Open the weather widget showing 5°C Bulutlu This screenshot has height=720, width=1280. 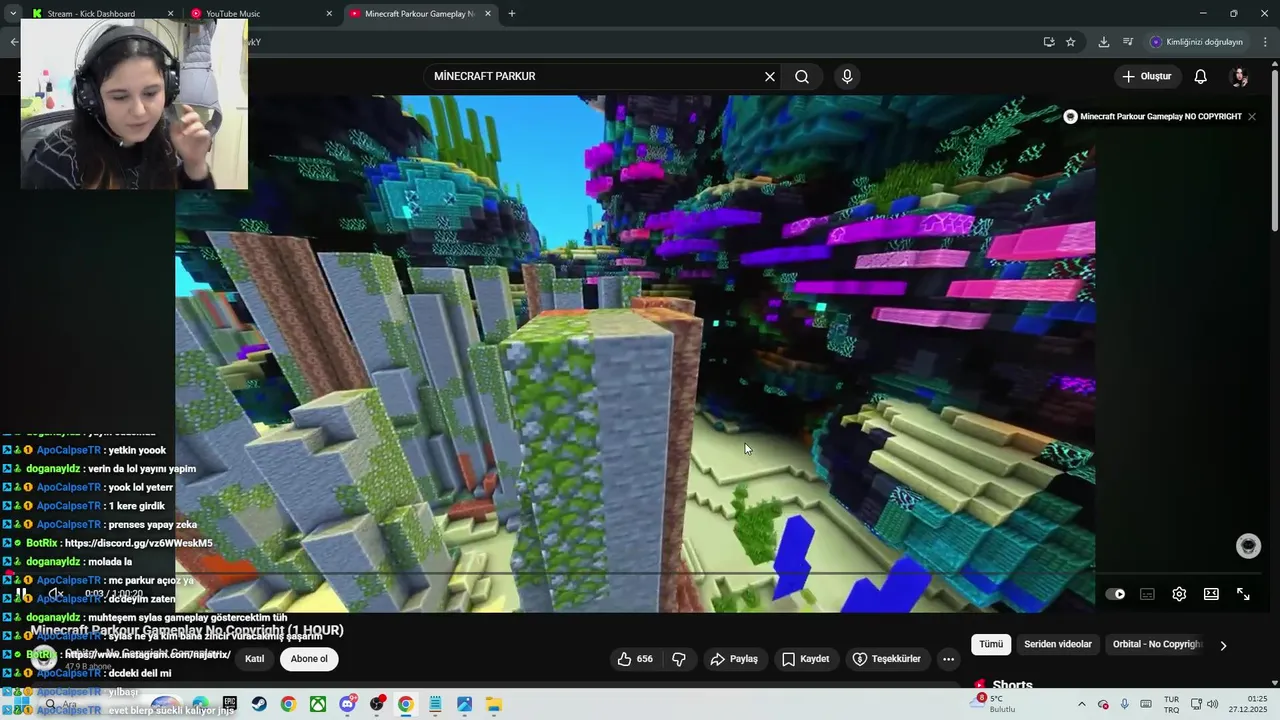[x=993, y=703]
